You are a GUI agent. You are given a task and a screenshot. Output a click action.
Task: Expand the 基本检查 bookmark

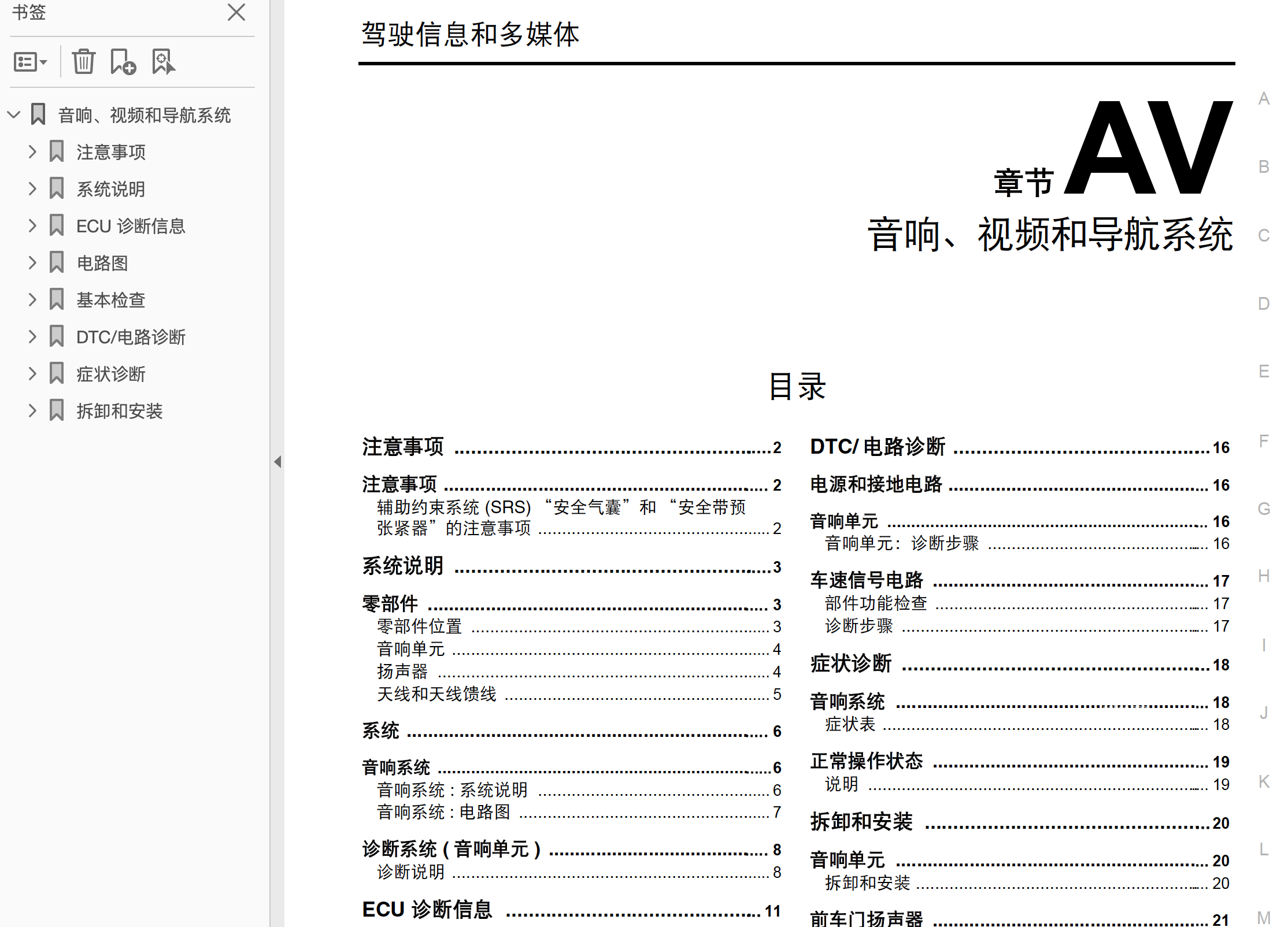pyautogui.click(x=32, y=299)
